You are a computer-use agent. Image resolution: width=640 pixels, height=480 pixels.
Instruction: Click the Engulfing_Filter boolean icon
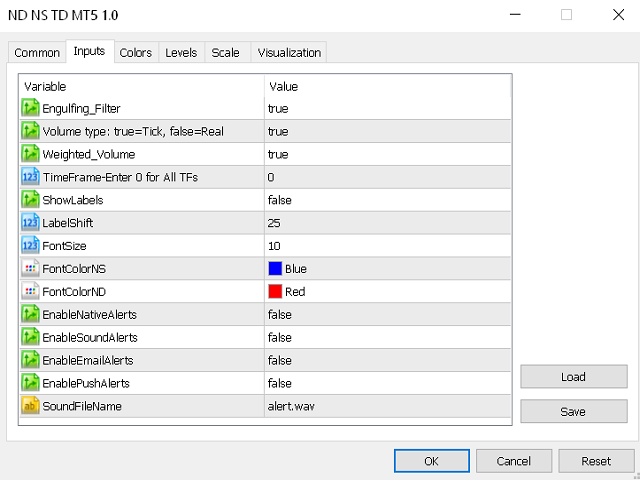[30, 108]
